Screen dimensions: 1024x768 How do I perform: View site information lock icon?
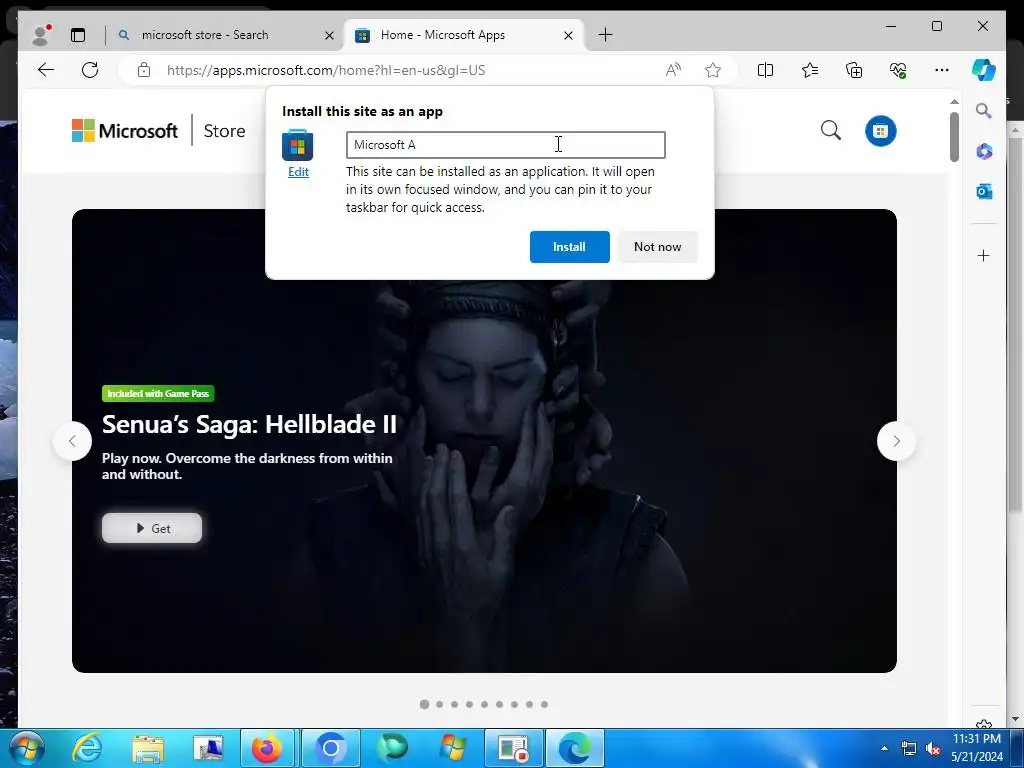click(144, 70)
